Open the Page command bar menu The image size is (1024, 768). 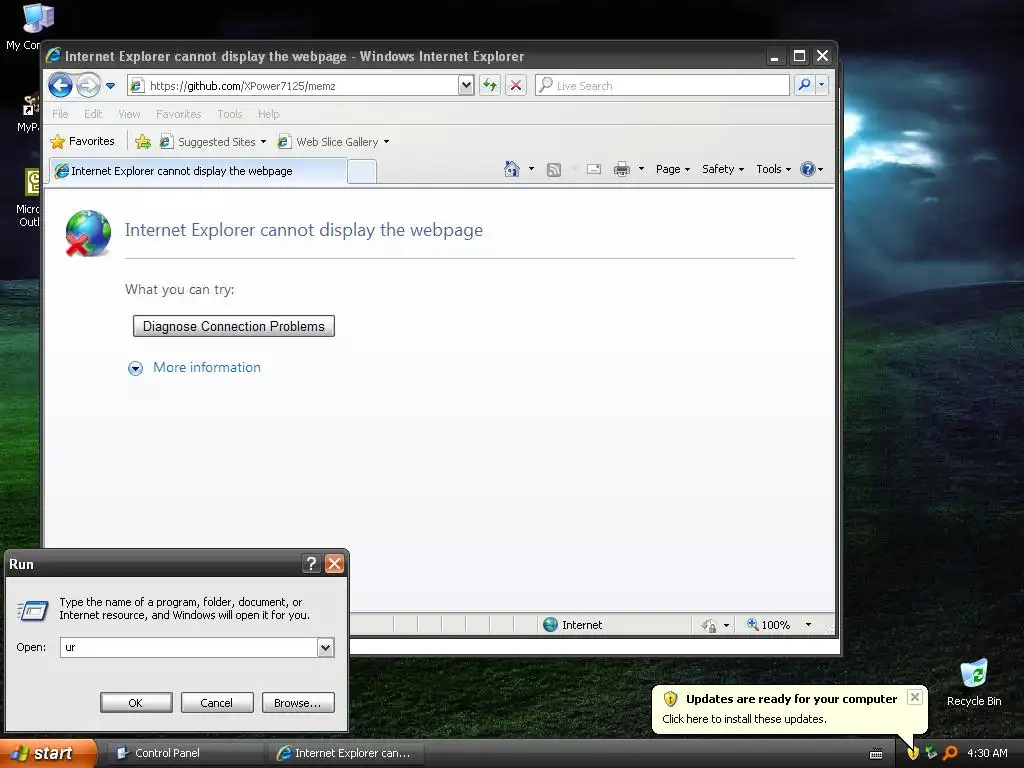tap(673, 169)
